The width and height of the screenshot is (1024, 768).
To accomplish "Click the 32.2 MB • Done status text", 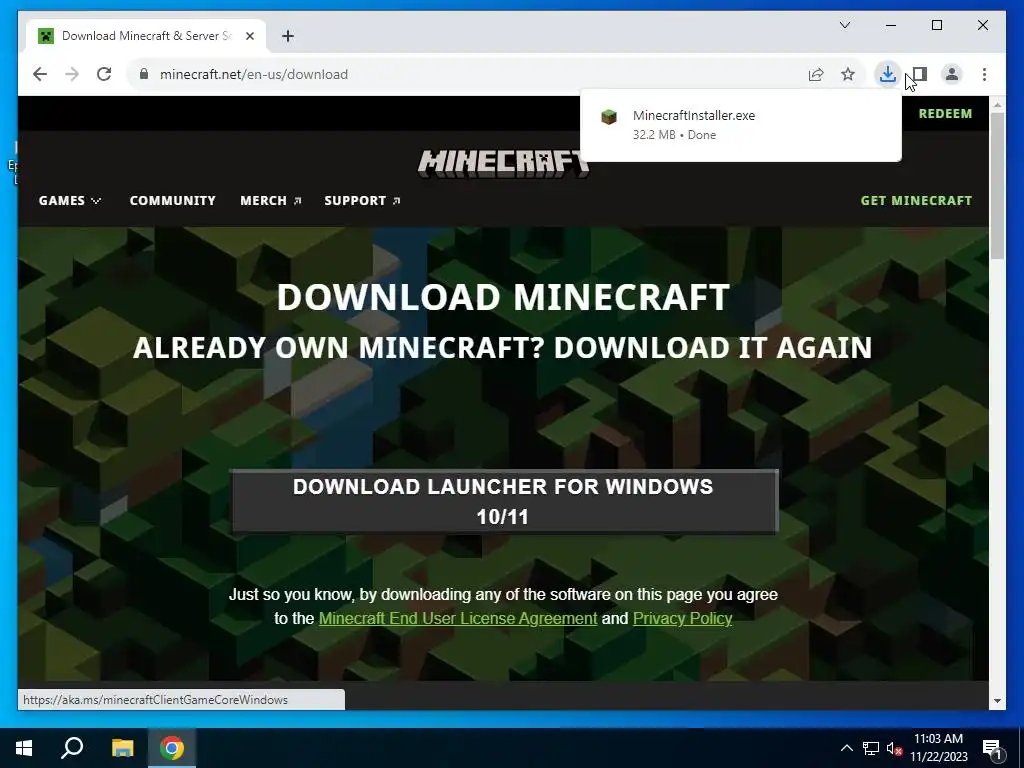I will pos(674,135).
